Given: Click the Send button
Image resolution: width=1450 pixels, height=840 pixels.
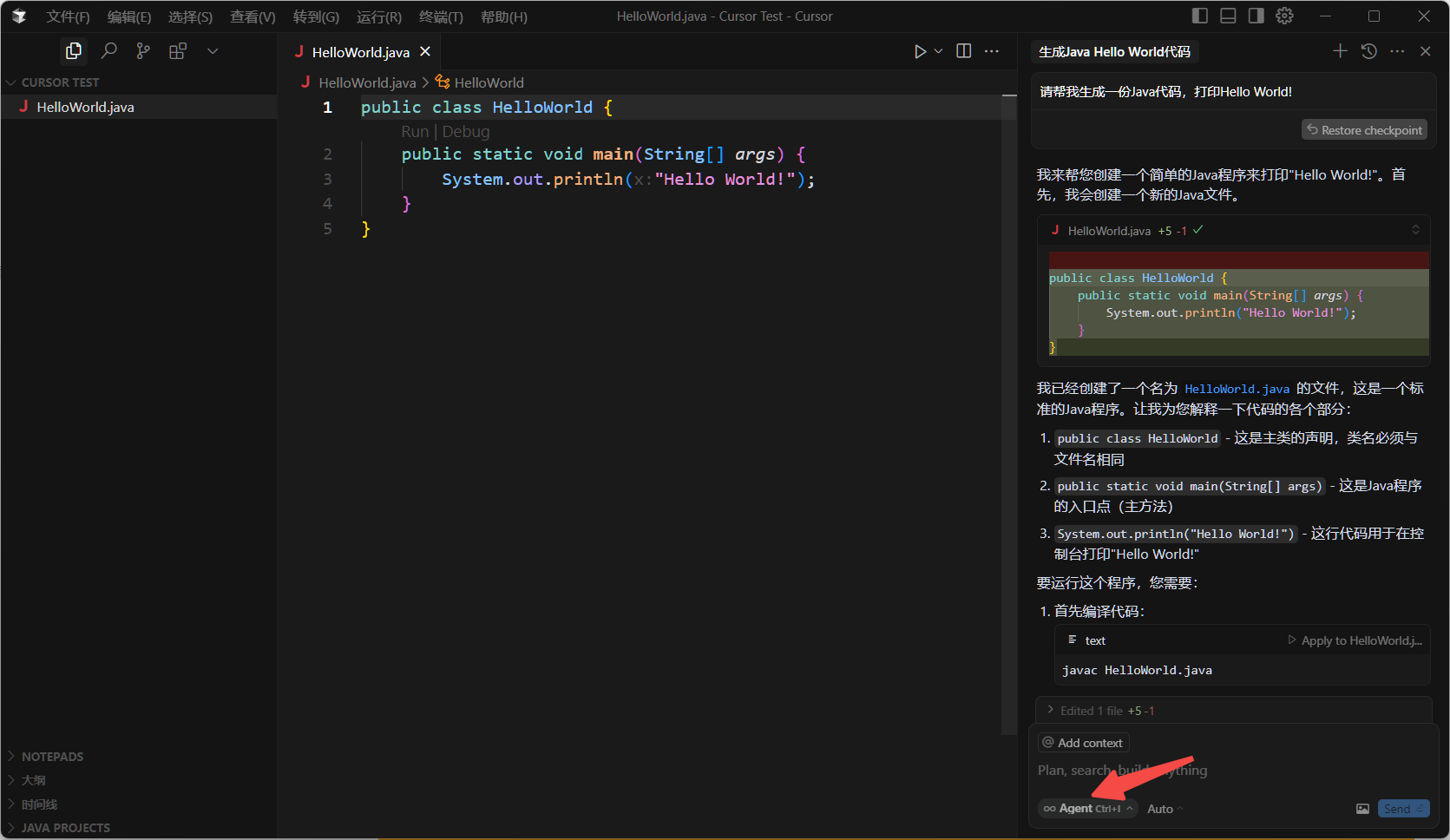Looking at the screenshot, I should pos(1402,809).
